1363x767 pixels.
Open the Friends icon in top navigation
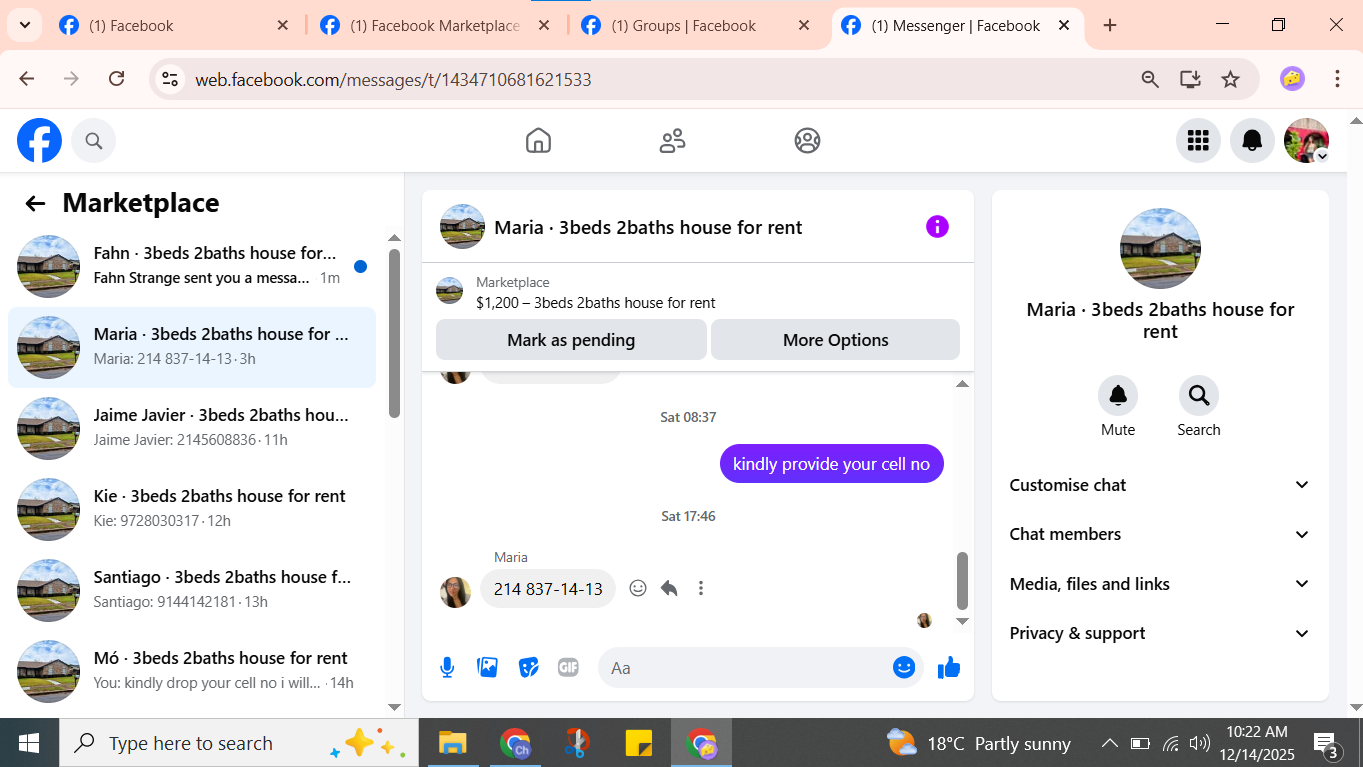point(673,141)
